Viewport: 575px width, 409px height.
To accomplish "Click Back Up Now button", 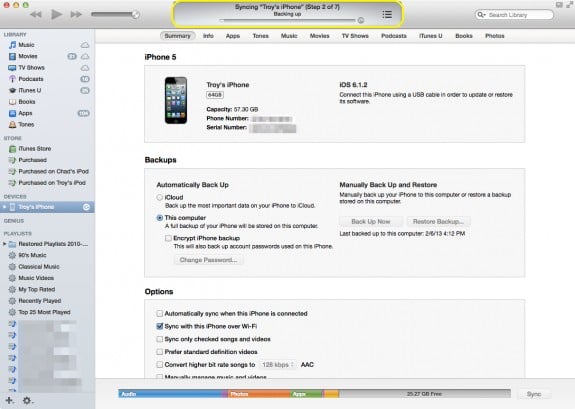I will (x=371, y=222).
